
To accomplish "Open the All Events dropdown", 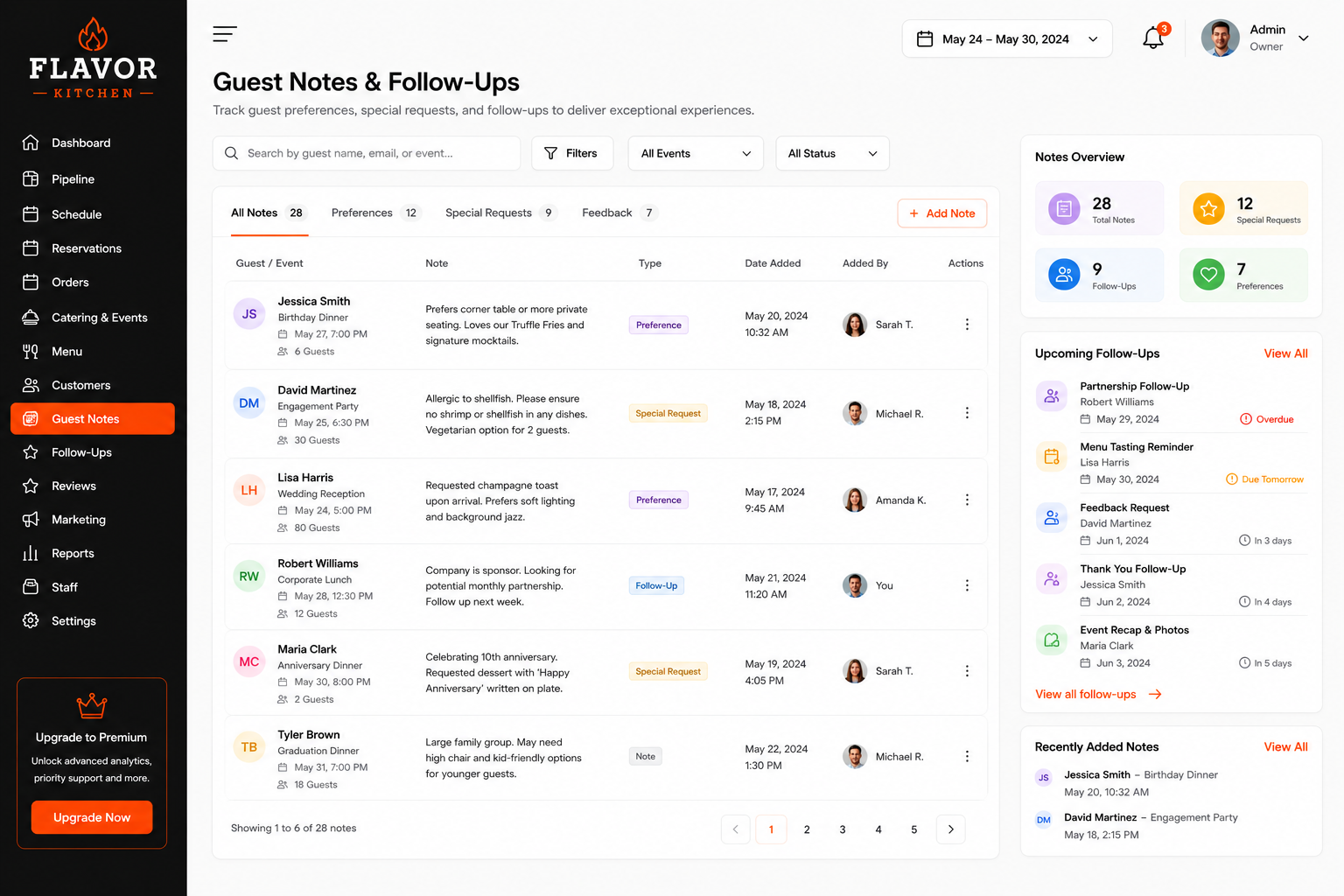I will pyautogui.click(x=696, y=153).
